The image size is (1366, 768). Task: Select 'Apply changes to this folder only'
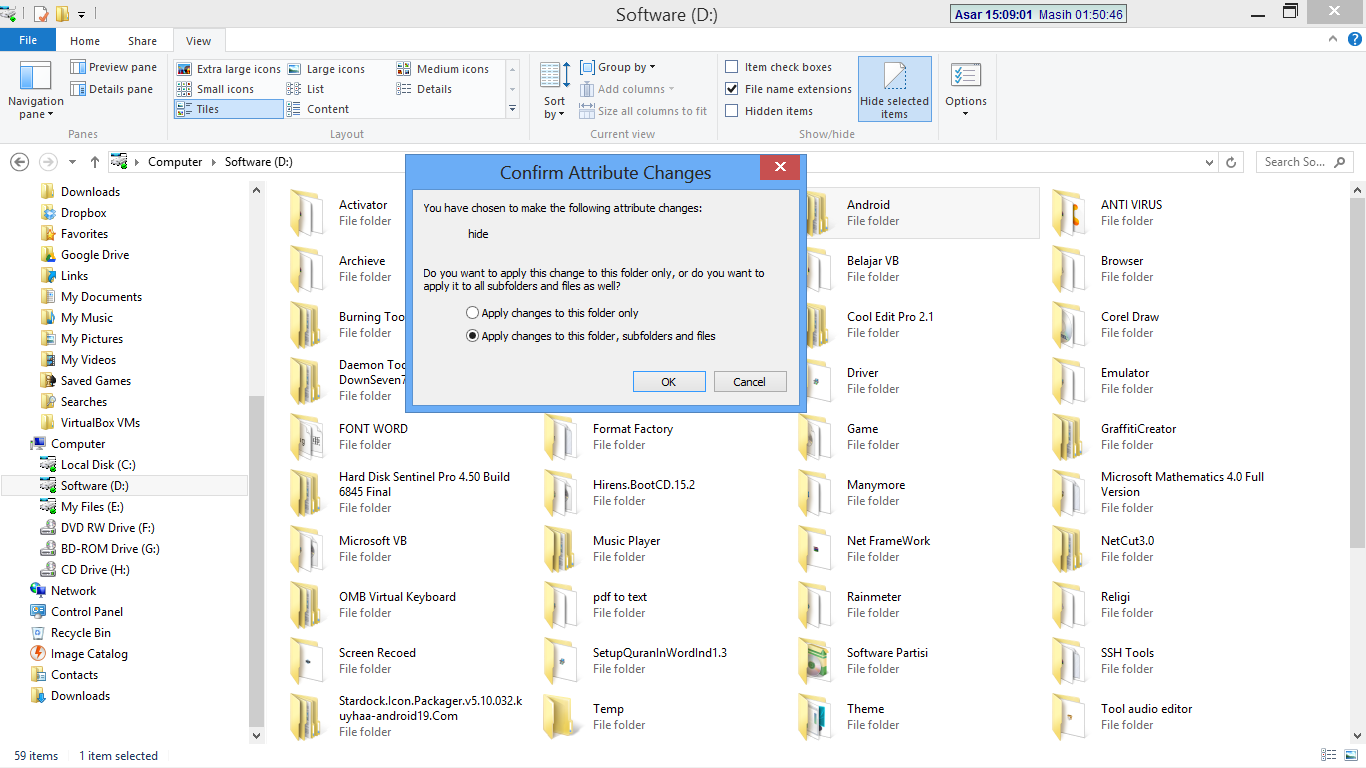tap(471, 312)
